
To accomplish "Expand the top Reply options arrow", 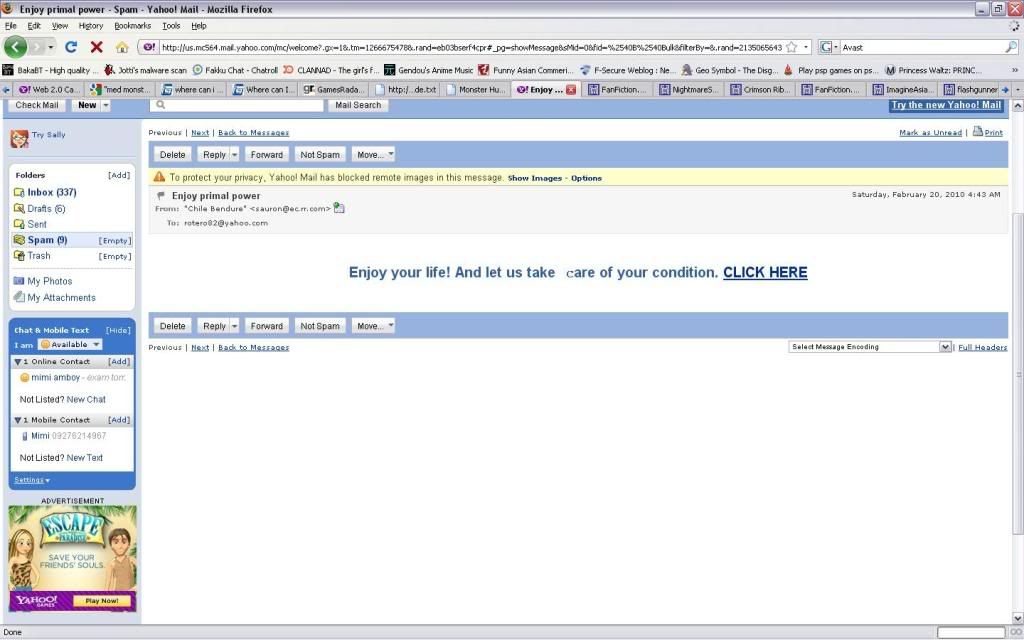I will pos(234,155).
